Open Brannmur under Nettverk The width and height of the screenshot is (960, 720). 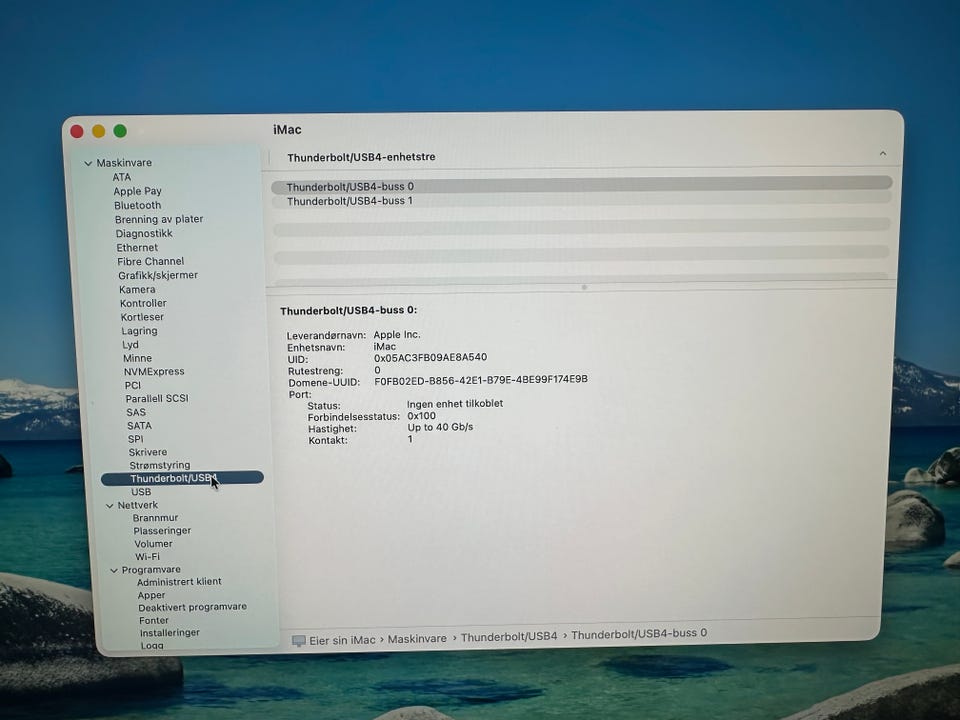tap(156, 518)
